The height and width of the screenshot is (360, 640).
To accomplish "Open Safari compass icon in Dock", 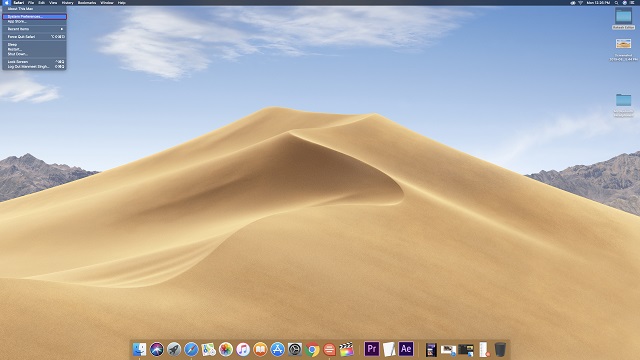I will (191, 349).
